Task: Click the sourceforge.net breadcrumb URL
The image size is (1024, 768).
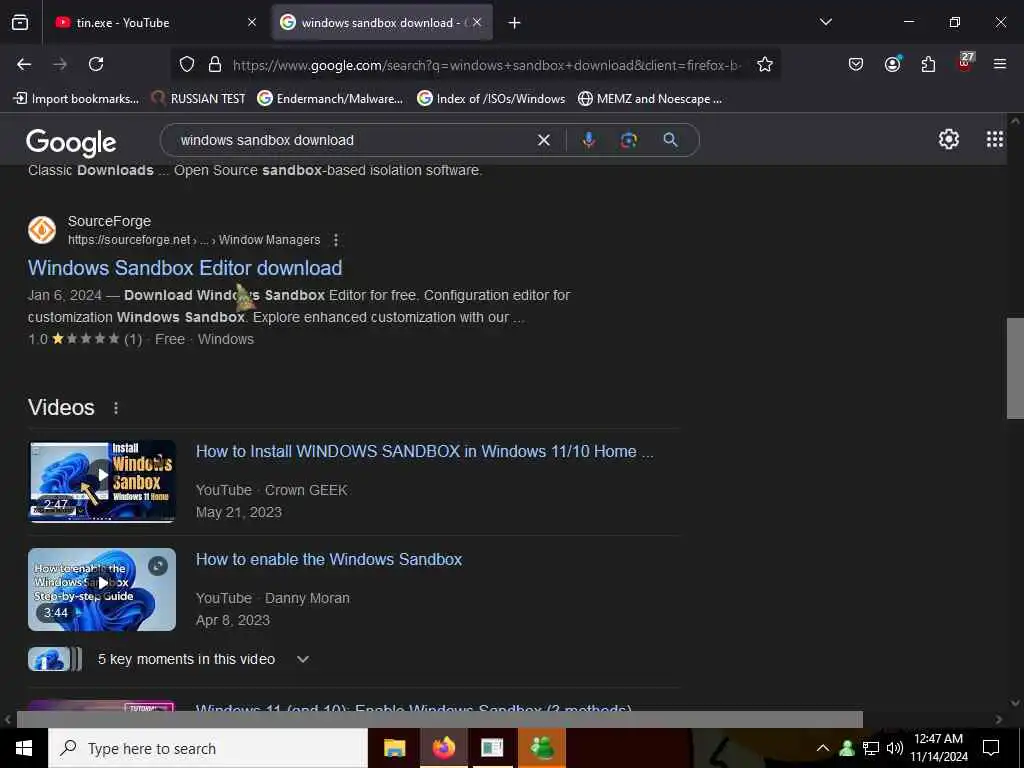Action: tap(194, 240)
